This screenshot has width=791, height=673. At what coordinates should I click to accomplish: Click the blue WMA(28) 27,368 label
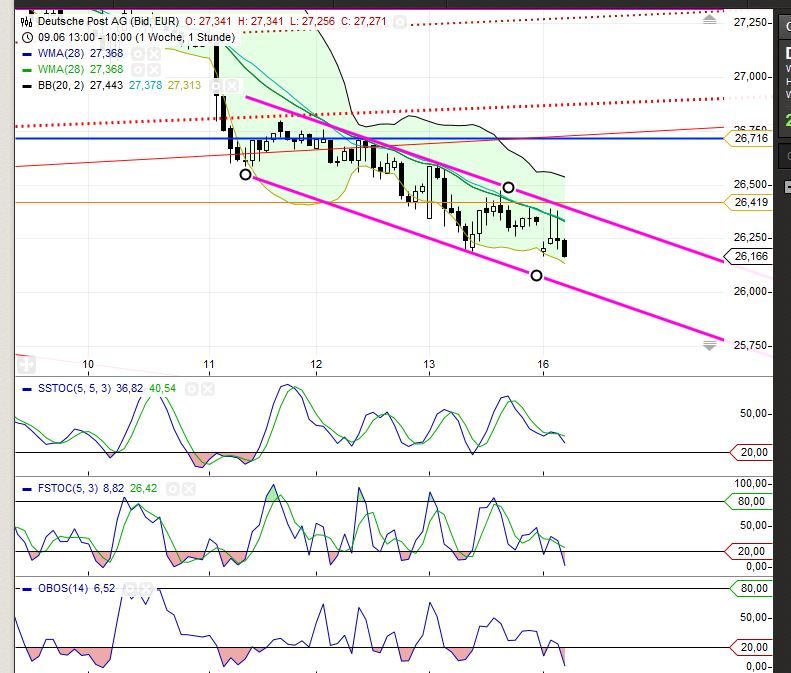(x=80, y=53)
